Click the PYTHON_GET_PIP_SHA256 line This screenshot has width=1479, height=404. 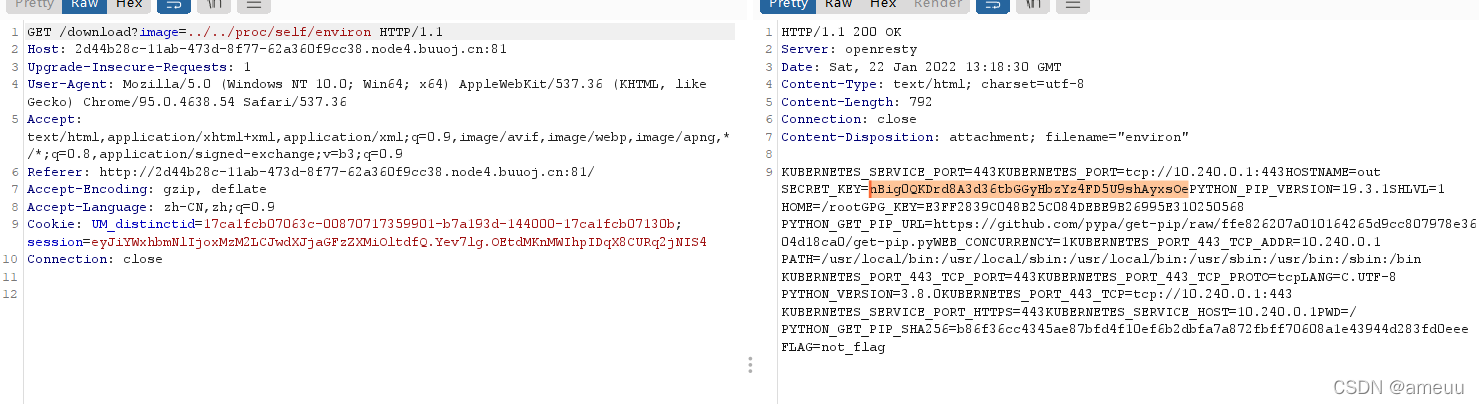pyautogui.click(x=1125, y=330)
